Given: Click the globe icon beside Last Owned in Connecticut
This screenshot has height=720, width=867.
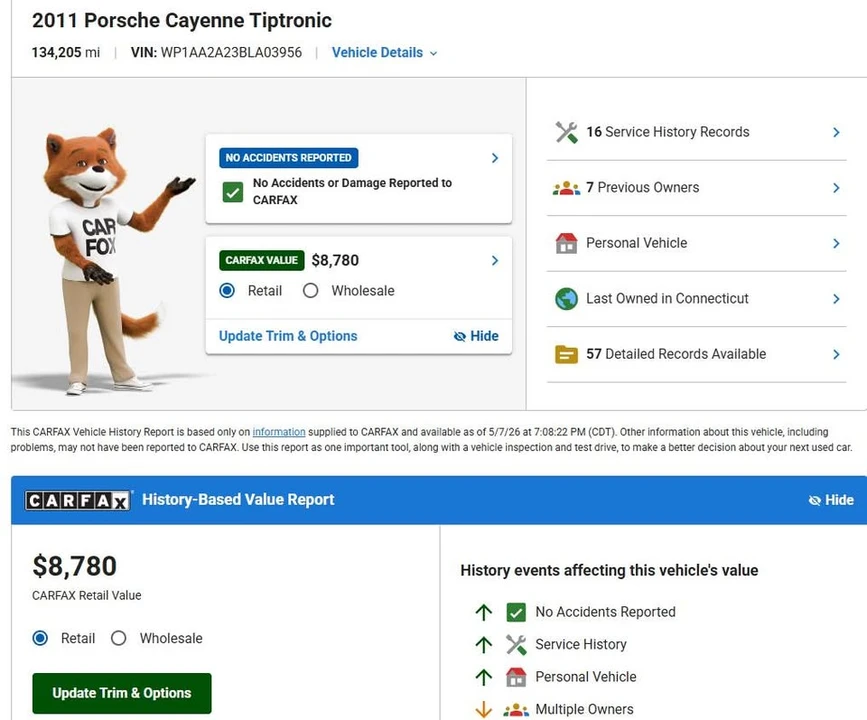Looking at the screenshot, I should pos(566,299).
